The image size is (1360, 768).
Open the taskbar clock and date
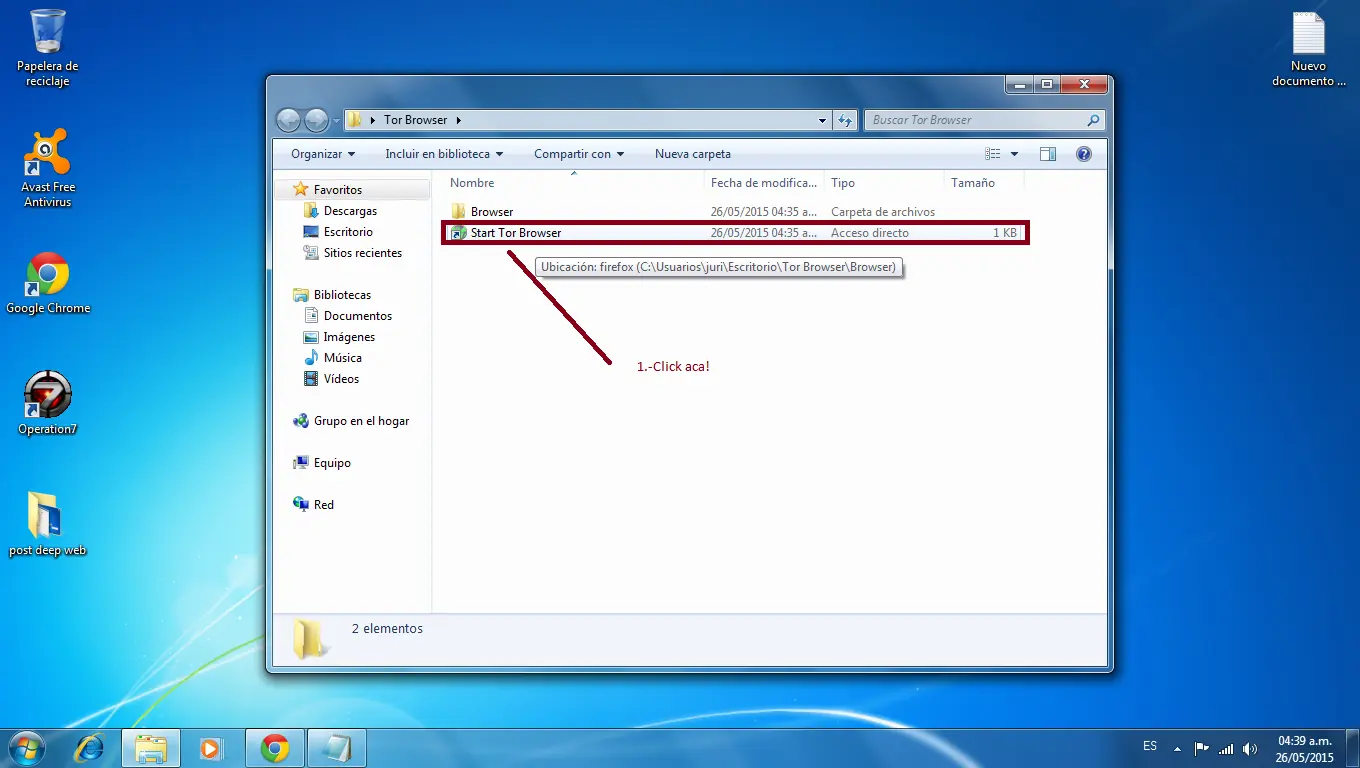[1305, 749]
